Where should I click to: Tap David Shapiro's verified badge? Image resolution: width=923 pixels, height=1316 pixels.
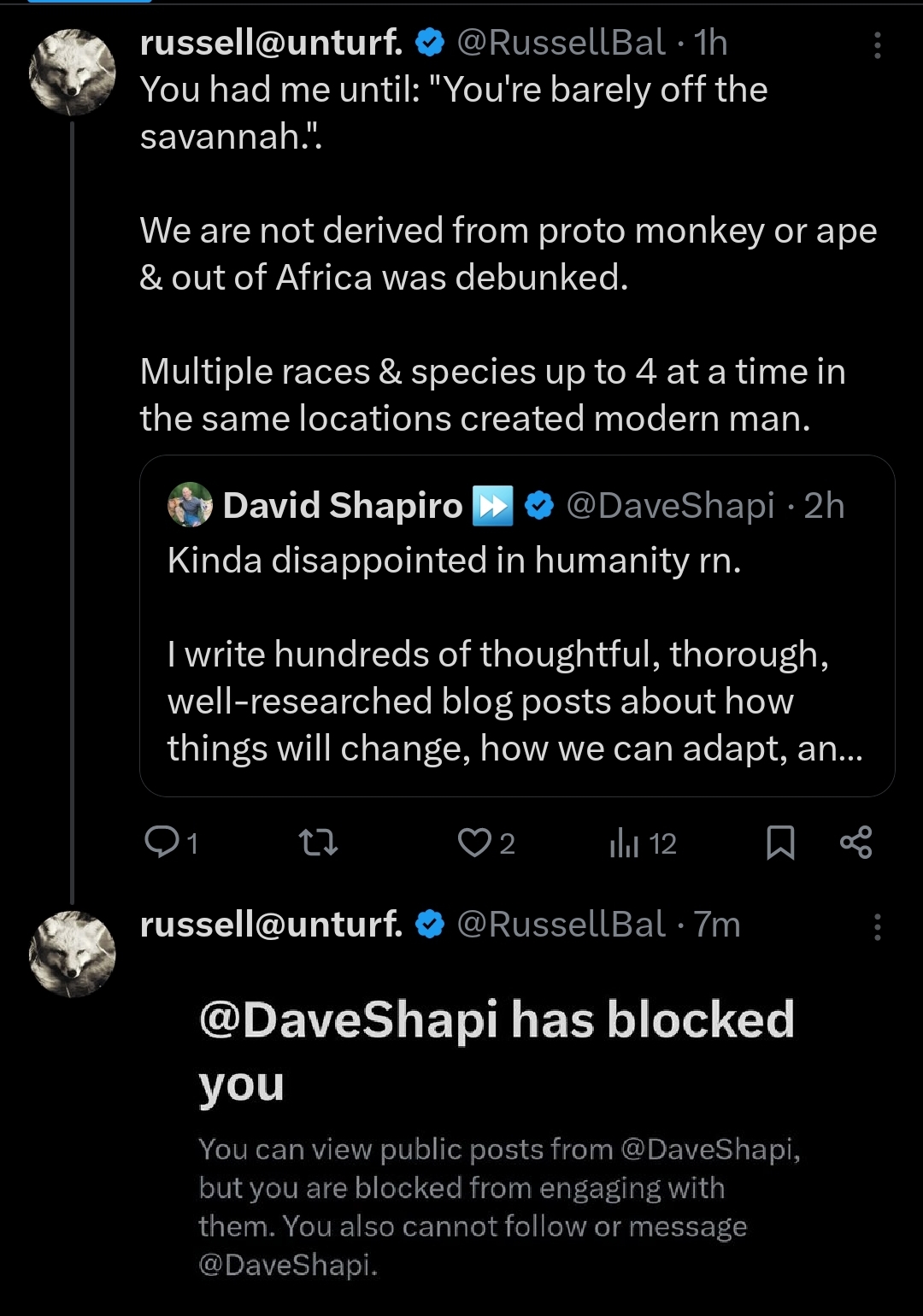pos(538,506)
